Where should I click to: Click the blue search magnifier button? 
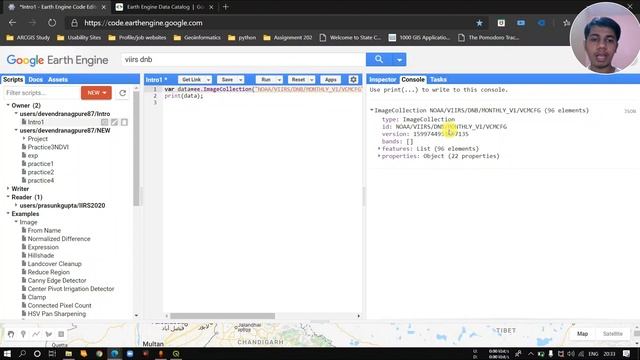click(379, 60)
